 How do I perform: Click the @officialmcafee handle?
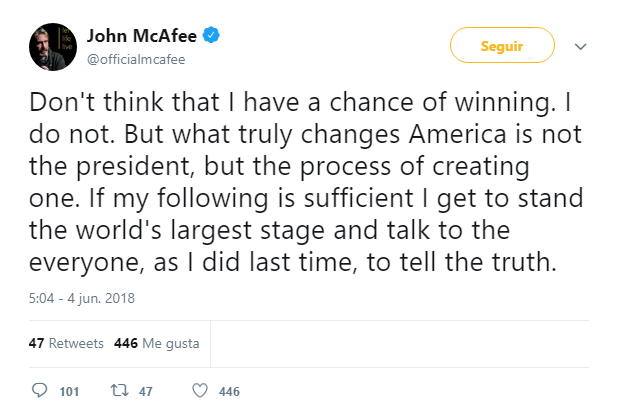[x=135, y=58]
